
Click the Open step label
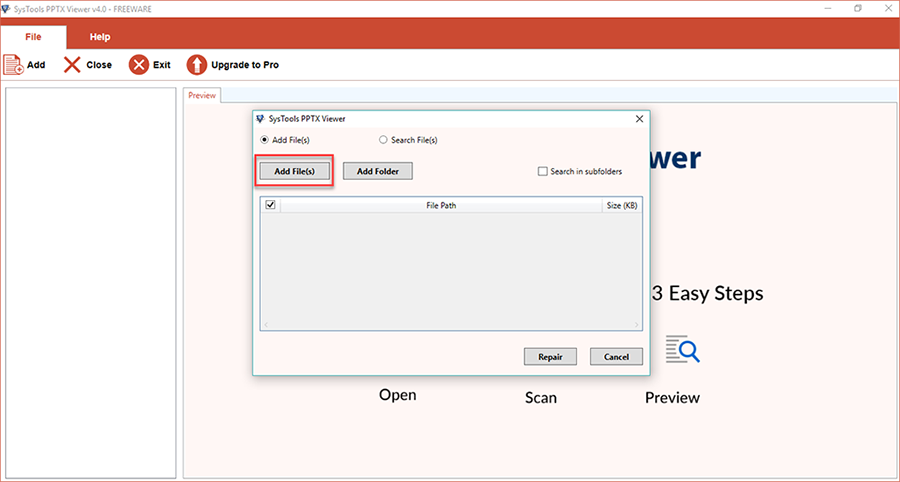(x=398, y=395)
